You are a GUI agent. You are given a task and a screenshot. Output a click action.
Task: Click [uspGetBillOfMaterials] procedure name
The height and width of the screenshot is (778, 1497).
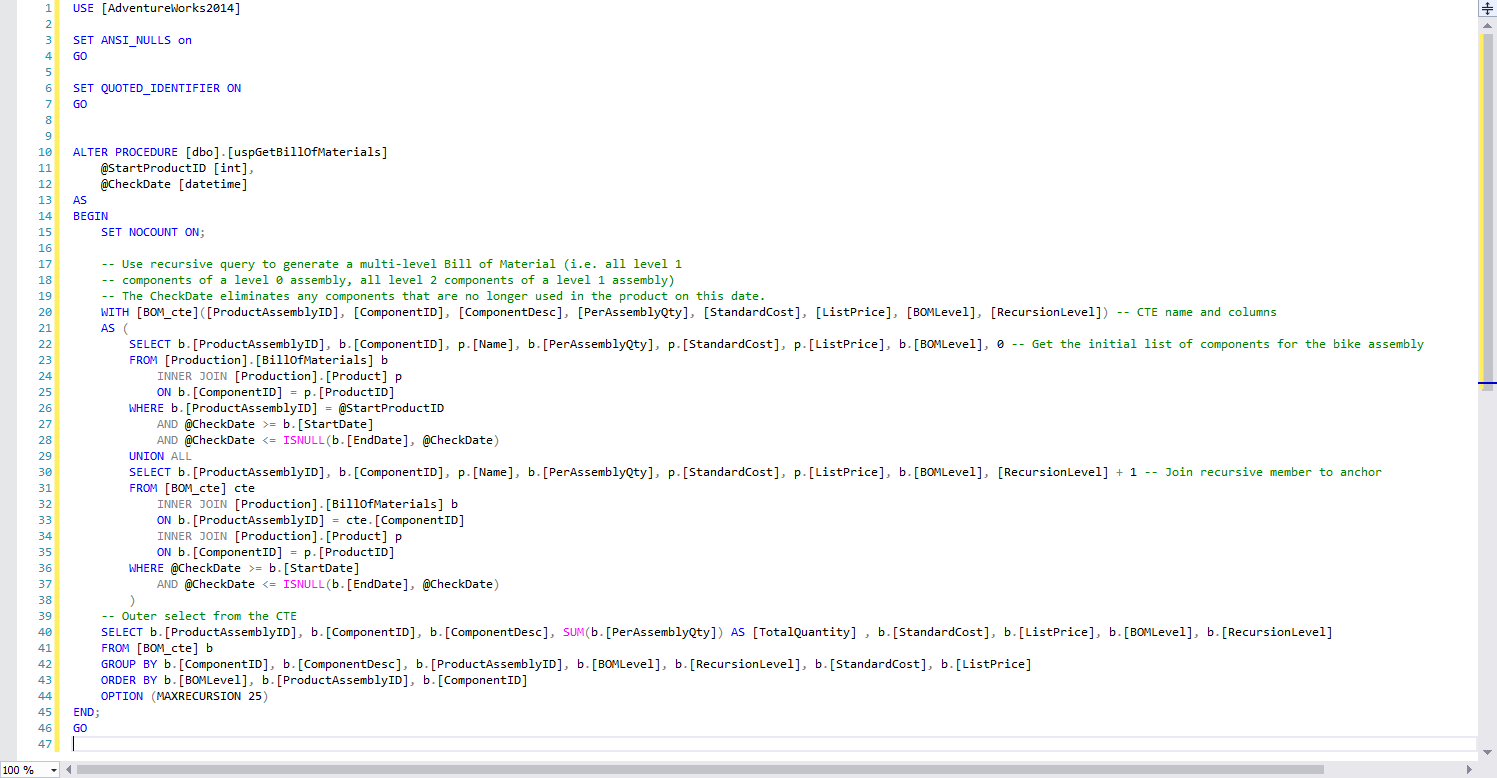[307, 152]
